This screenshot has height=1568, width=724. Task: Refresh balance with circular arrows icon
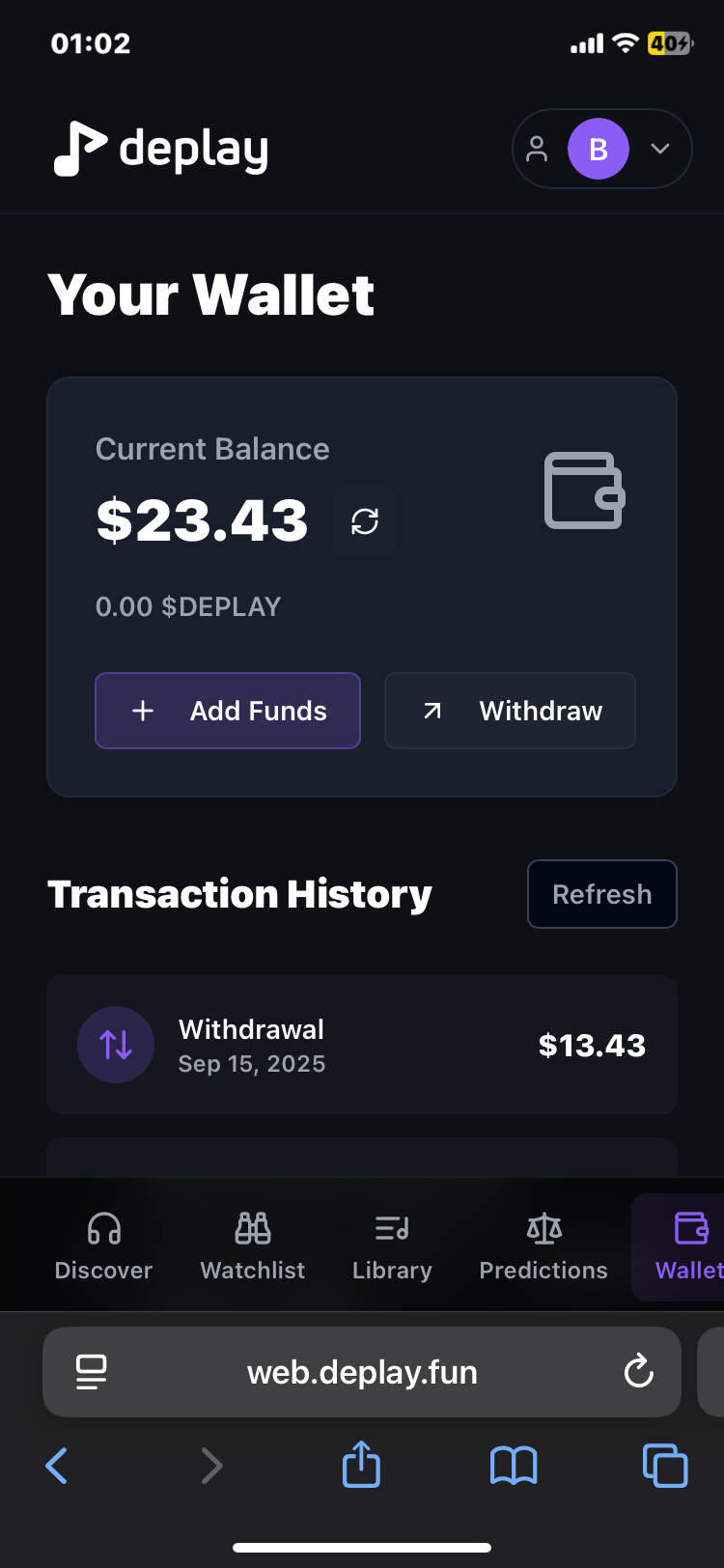365,521
